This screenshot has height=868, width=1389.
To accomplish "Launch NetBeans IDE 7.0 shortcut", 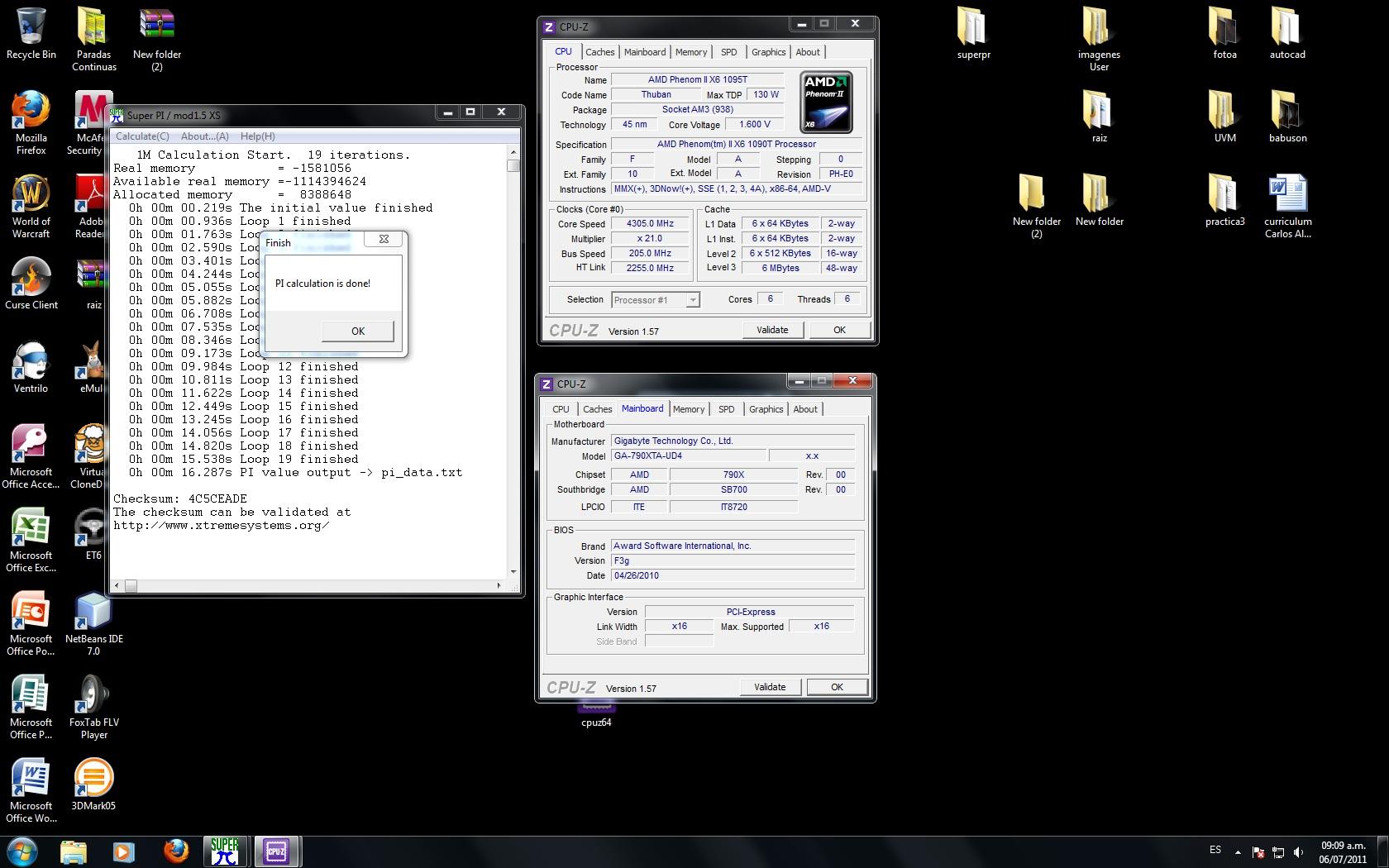I will (x=93, y=623).
